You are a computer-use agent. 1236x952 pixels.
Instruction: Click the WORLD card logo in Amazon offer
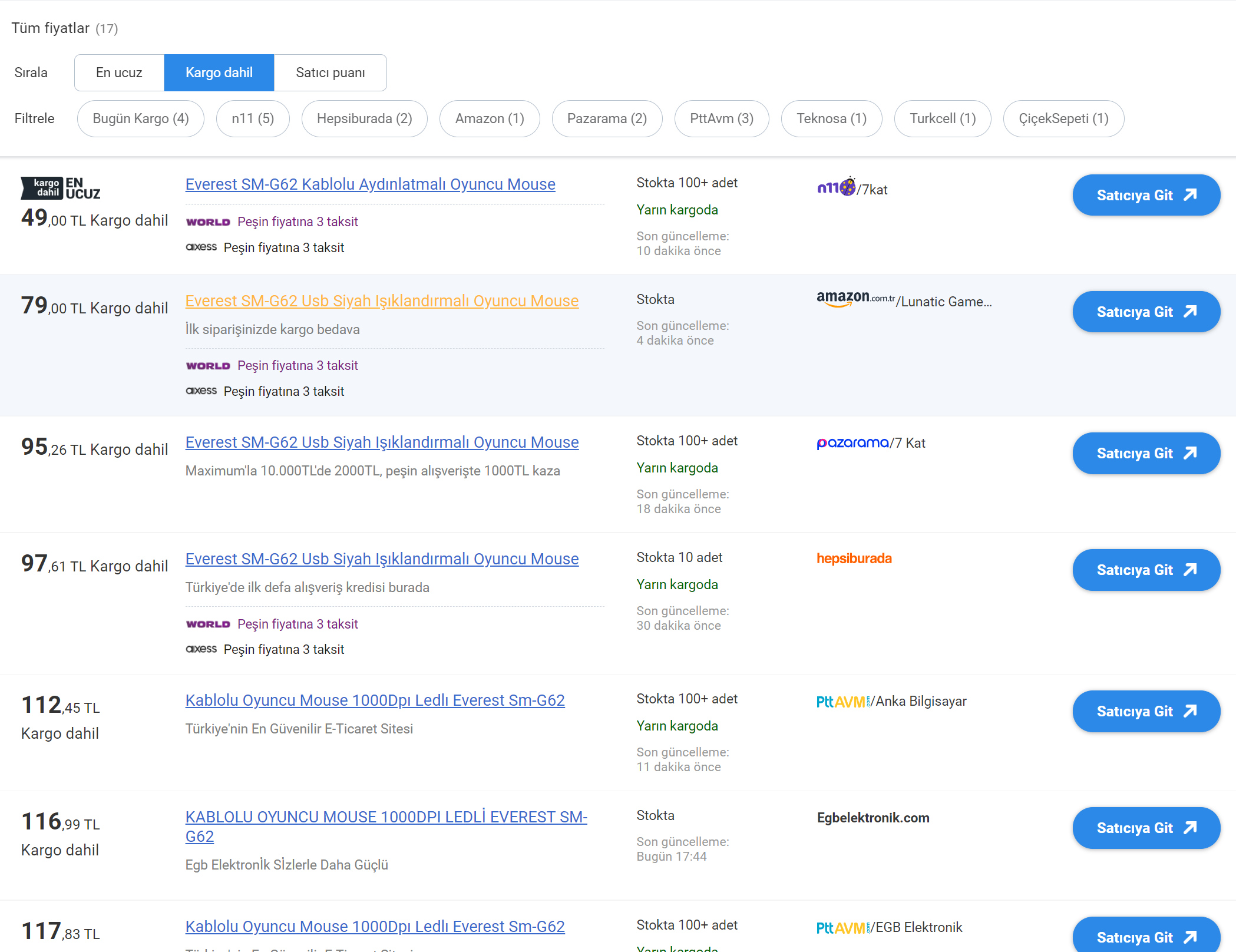[208, 366]
